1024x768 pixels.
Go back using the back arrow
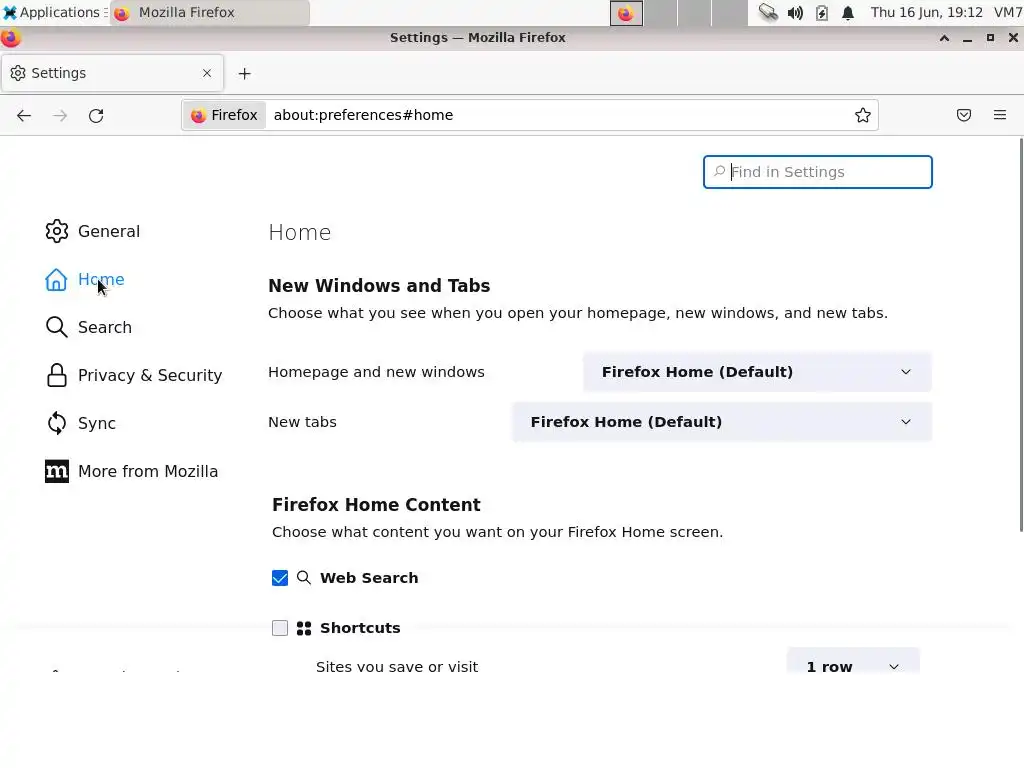click(24, 116)
